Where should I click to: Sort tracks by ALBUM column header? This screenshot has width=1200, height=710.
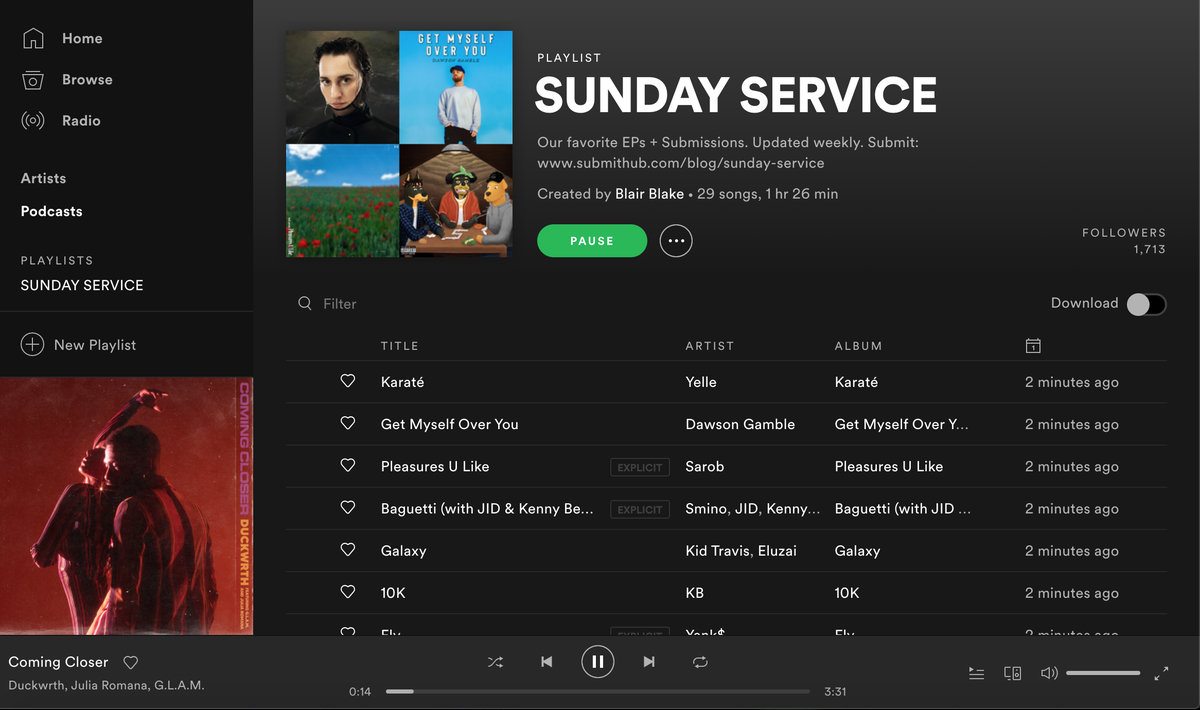tap(859, 345)
